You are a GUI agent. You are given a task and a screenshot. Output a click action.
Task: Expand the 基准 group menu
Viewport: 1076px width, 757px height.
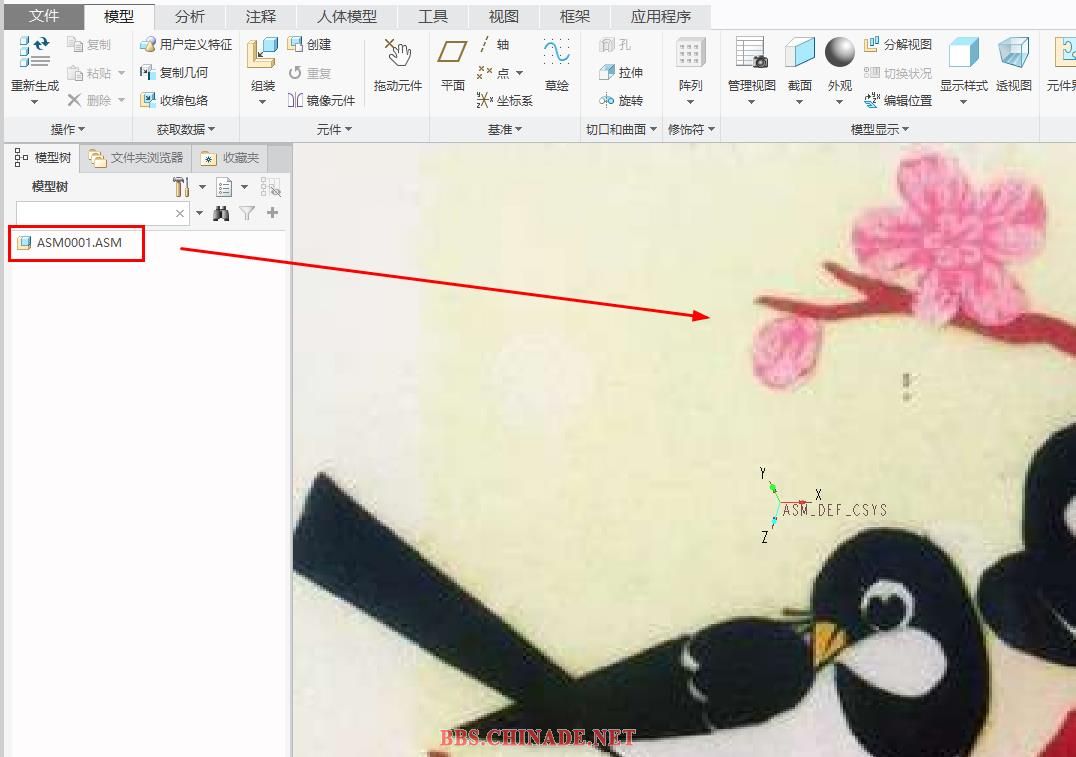(505, 129)
